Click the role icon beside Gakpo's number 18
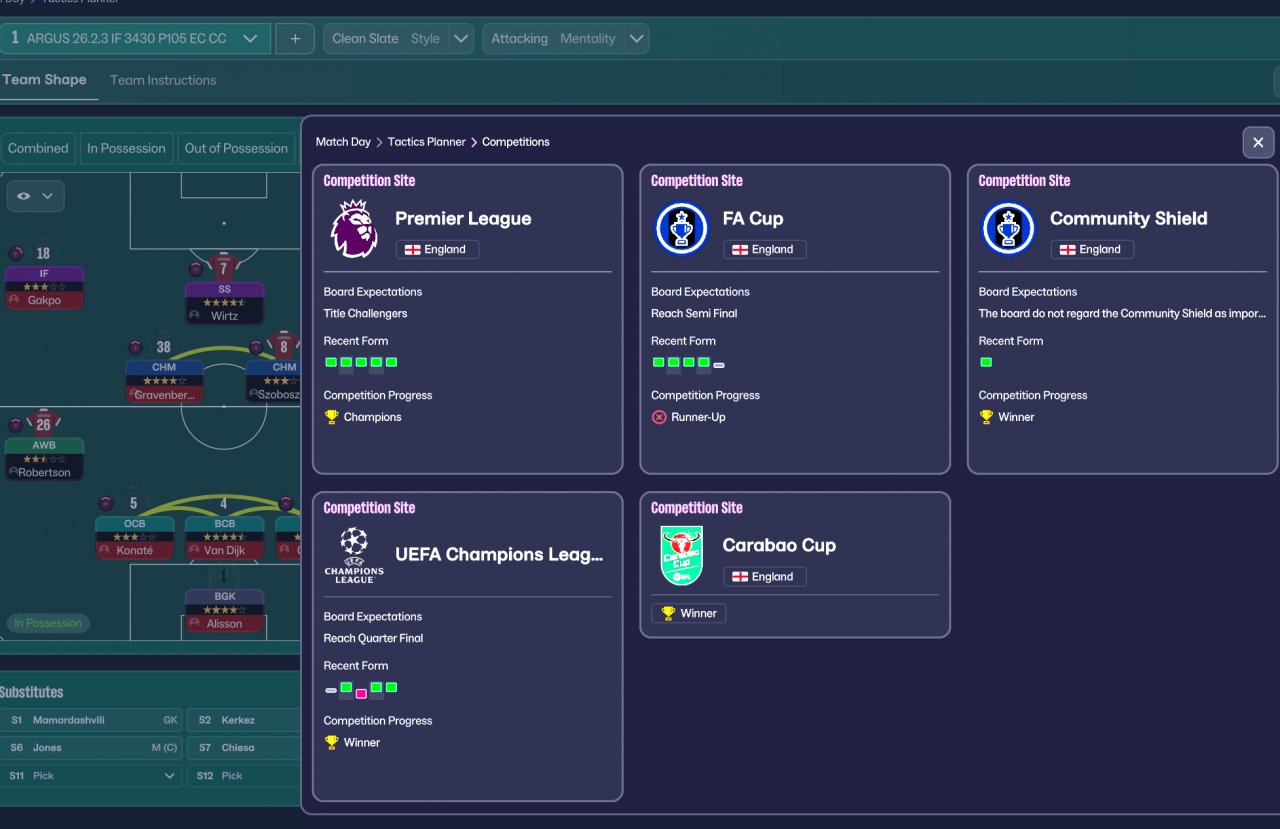This screenshot has height=829, width=1280. click(15, 253)
